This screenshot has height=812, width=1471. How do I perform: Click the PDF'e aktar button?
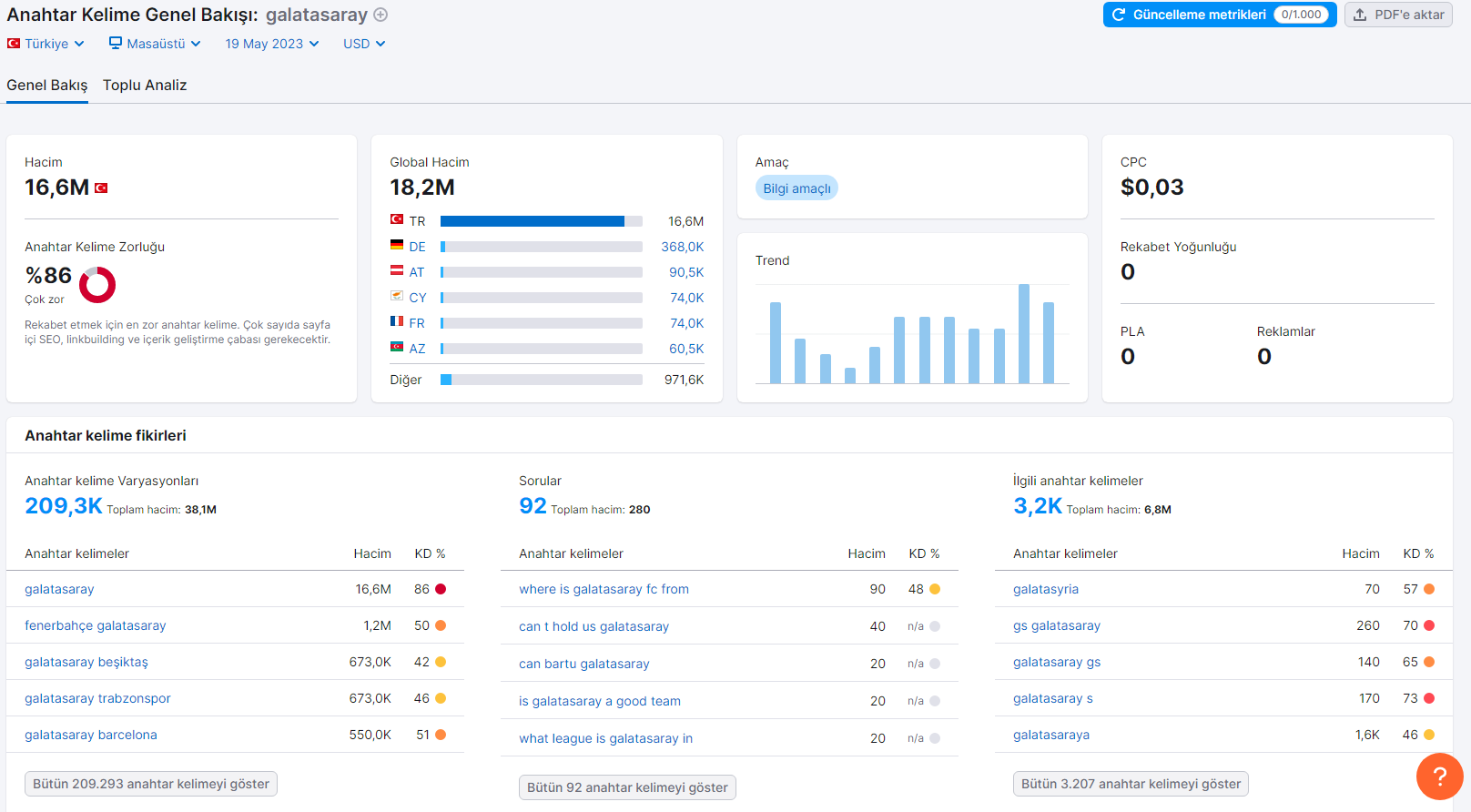[1399, 15]
